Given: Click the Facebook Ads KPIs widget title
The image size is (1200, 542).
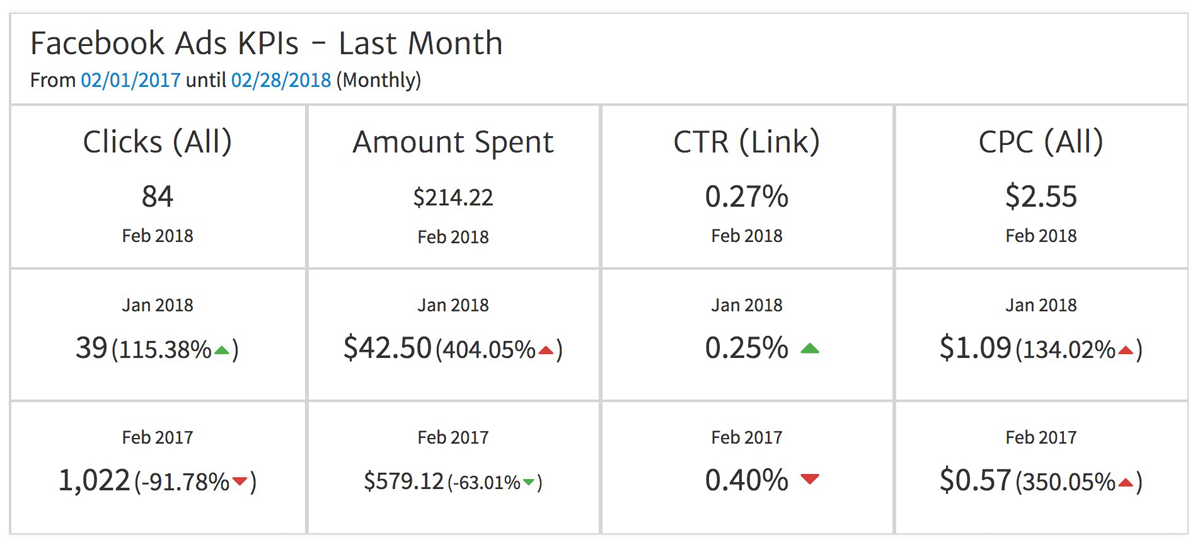Looking at the screenshot, I should tap(266, 44).
